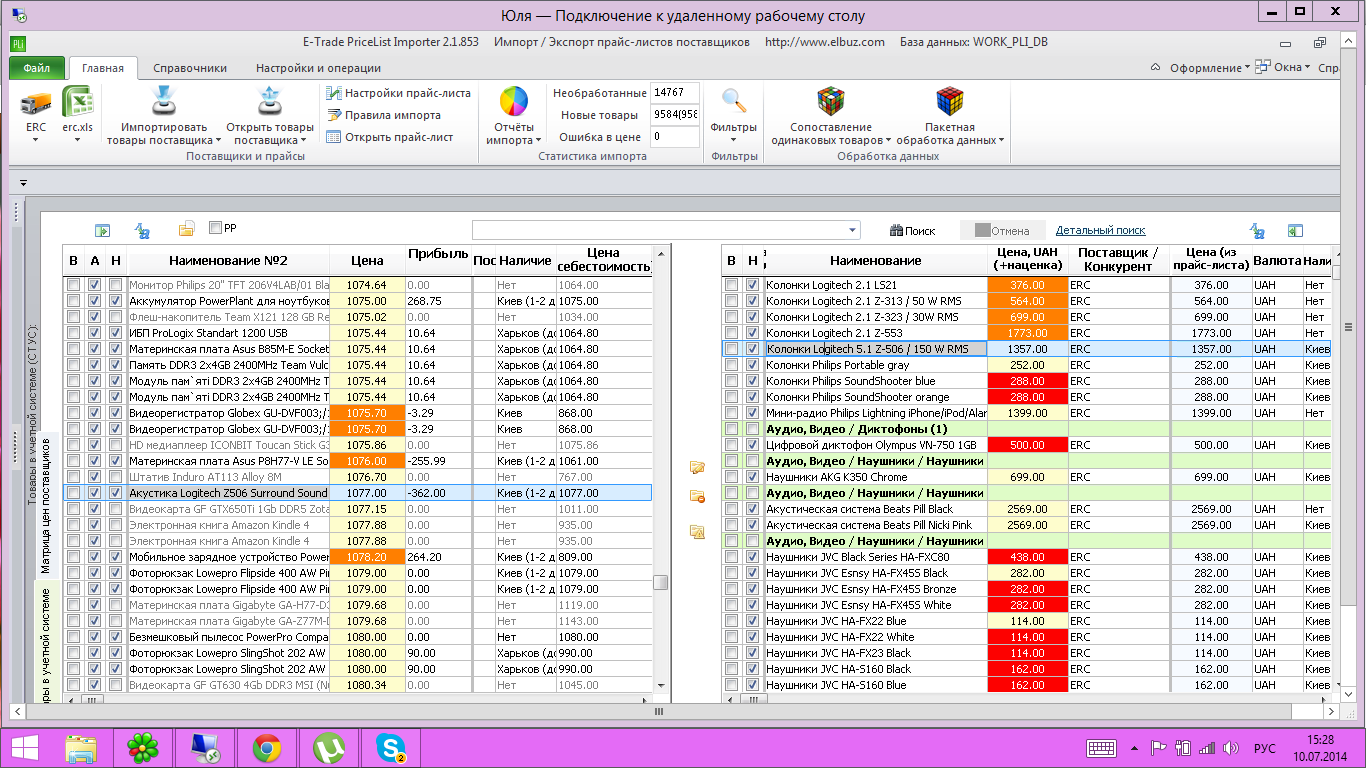1366x768 pixels.
Task: Click the Remote Desktop icon on the taskbar
Action: (204, 748)
